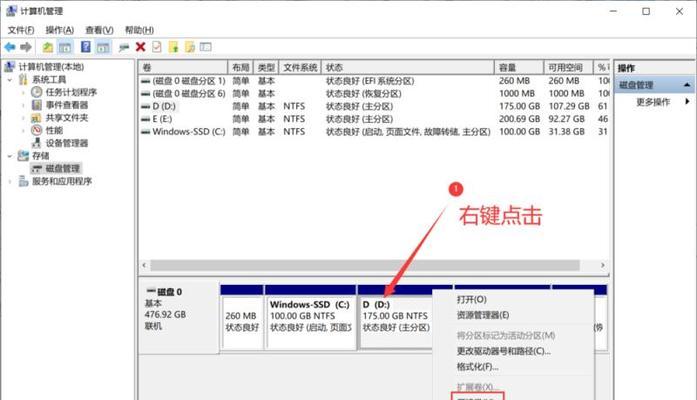Open the 帮助(H) menu
Viewport: 697px width, 400px height.
[139, 30]
